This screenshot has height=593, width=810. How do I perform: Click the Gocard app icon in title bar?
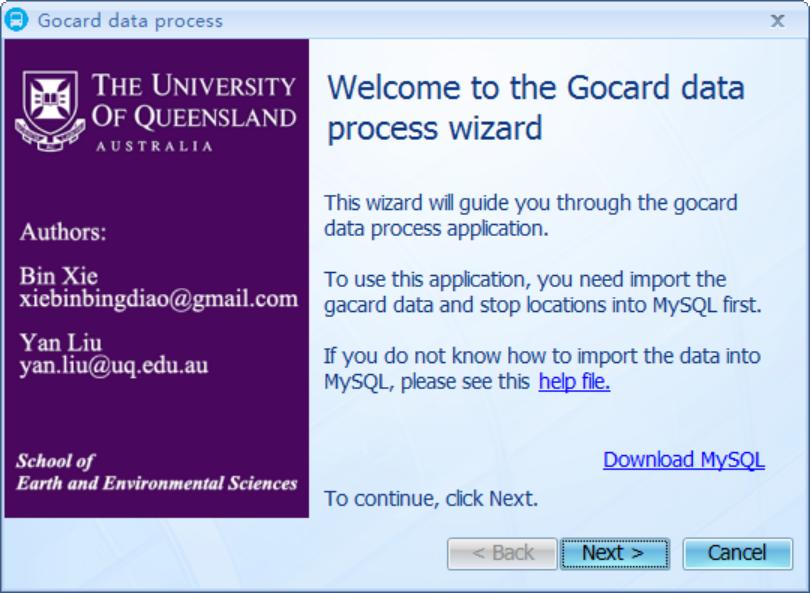[x=18, y=20]
